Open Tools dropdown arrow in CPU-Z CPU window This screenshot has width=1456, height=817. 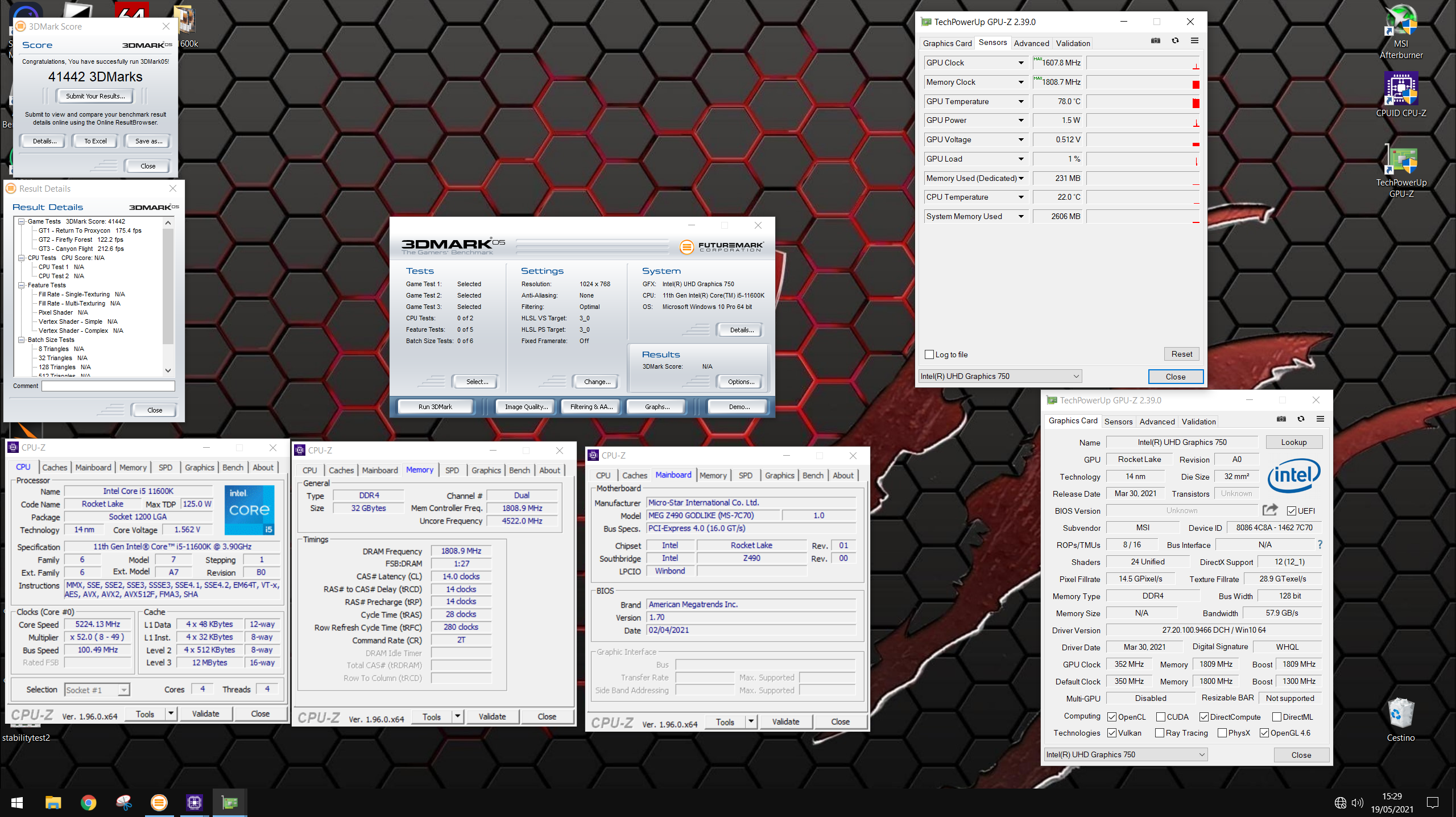point(171,713)
